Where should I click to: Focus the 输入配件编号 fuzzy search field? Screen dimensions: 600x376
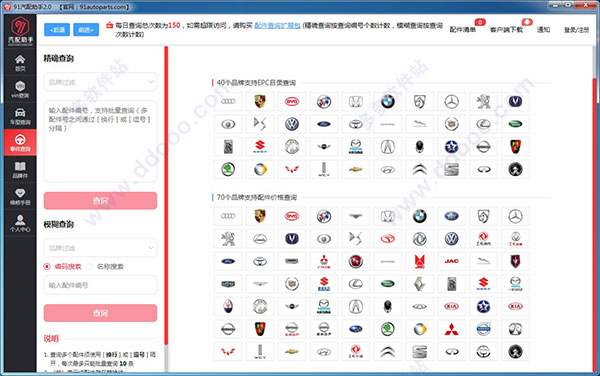[100, 285]
